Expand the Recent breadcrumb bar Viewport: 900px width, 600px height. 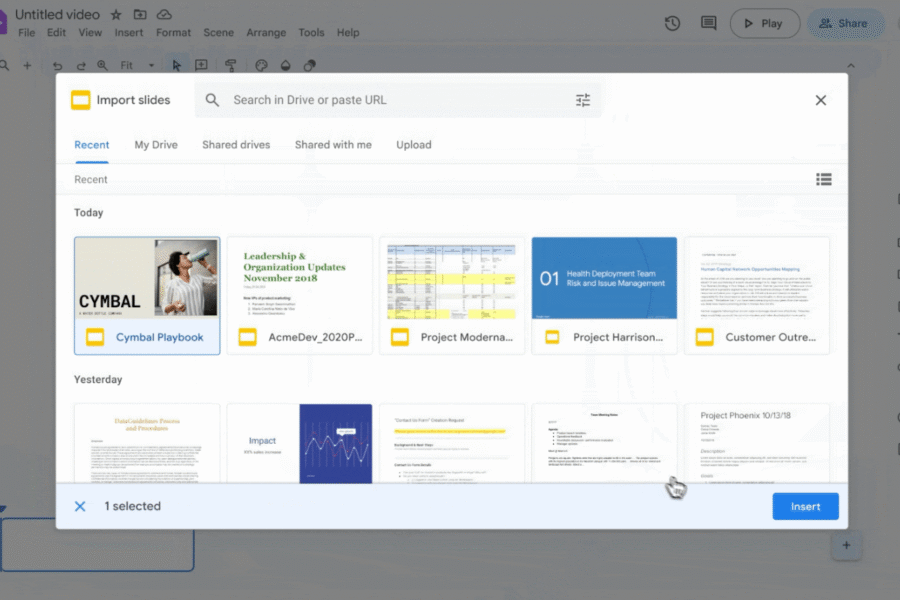[x=91, y=179]
